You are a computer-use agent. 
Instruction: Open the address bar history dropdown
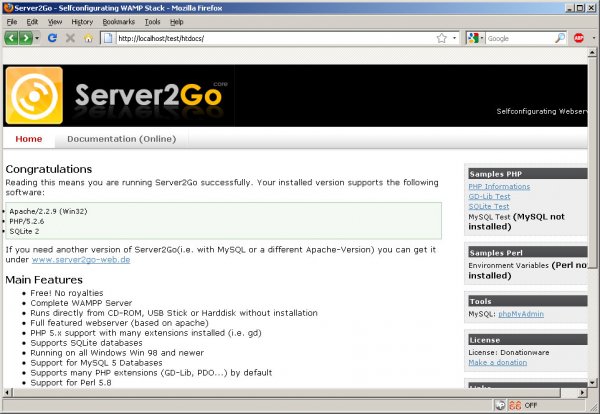click(x=454, y=38)
